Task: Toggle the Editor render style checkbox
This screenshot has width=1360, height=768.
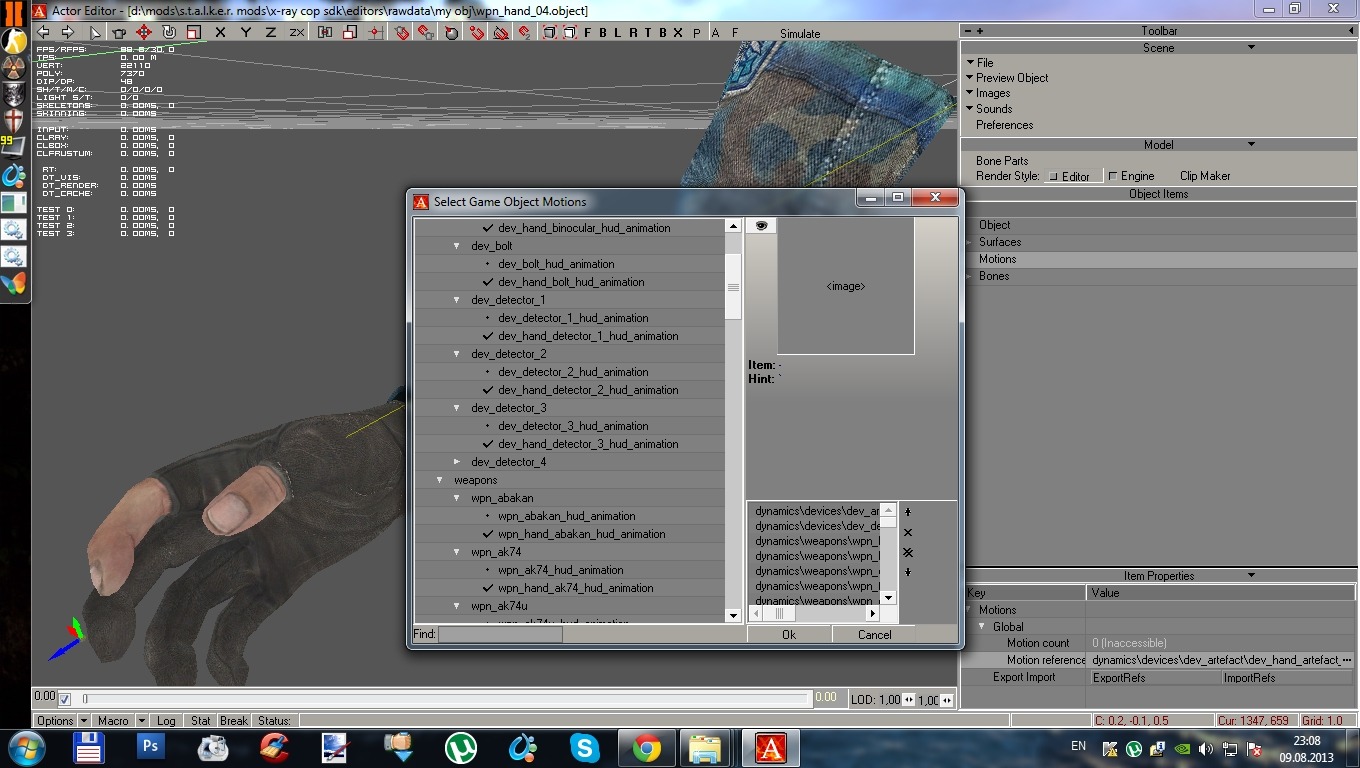Action: tap(1053, 176)
